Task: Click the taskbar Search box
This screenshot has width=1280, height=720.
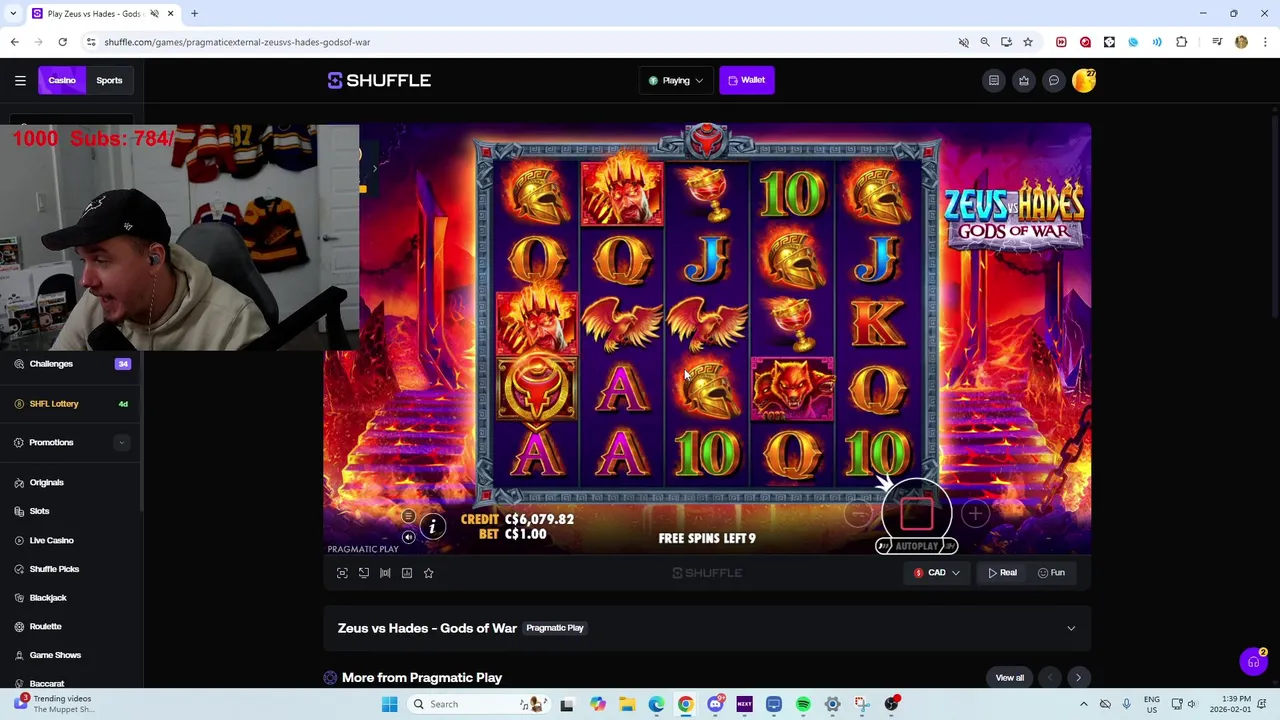Action: click(480, 704)
